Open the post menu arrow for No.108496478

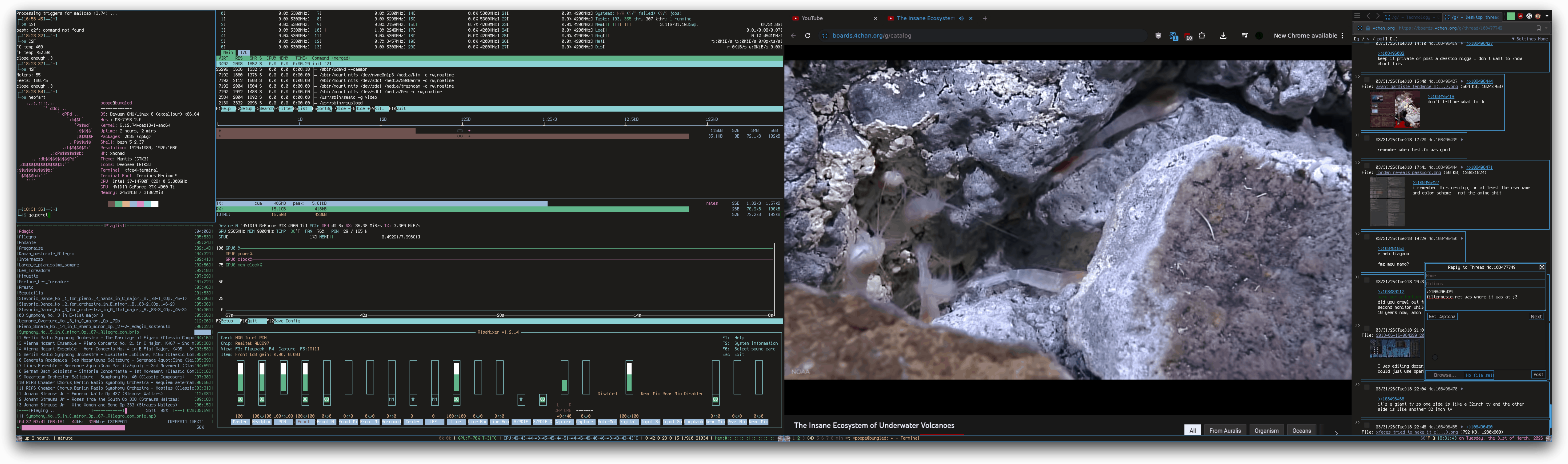[1462, 388]
